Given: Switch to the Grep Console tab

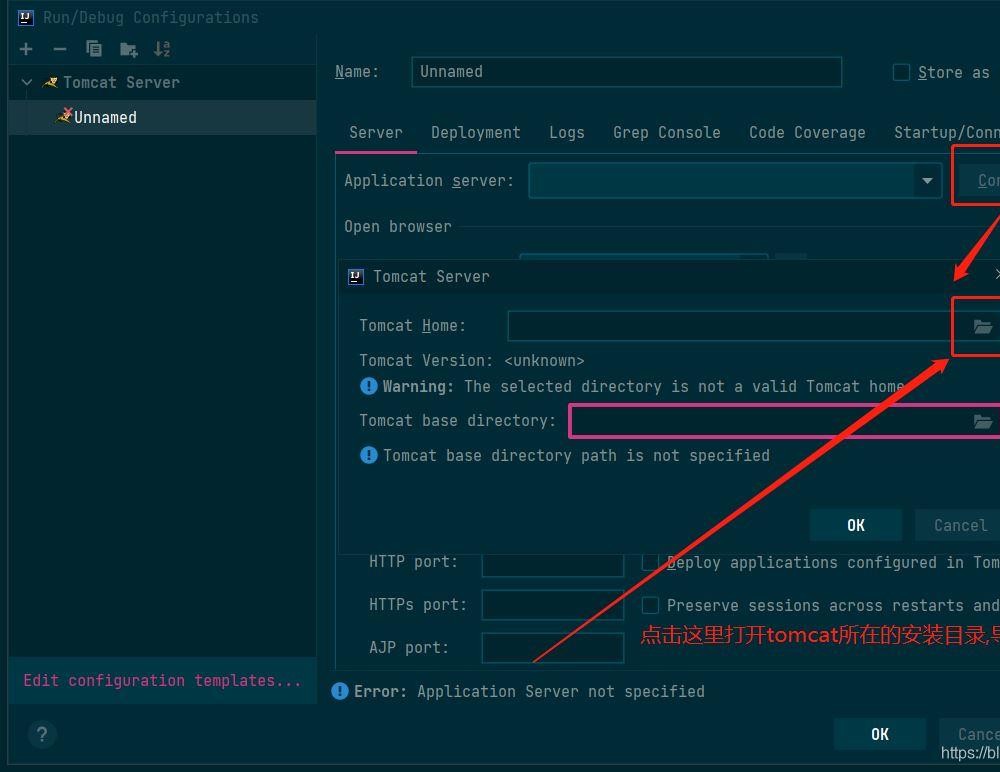Looking at the screenshot, I should point(666,133).
